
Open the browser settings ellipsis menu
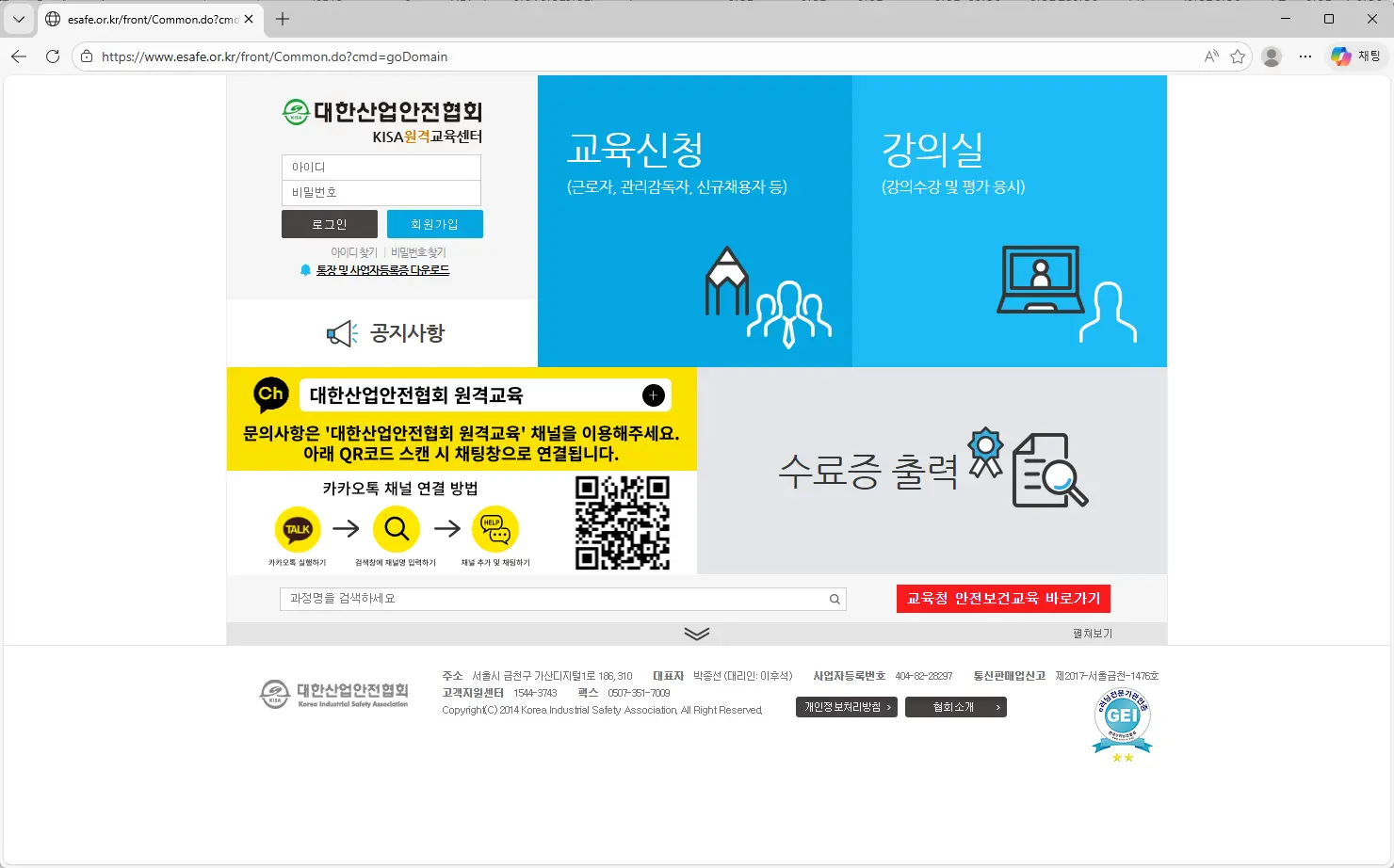1305,56
